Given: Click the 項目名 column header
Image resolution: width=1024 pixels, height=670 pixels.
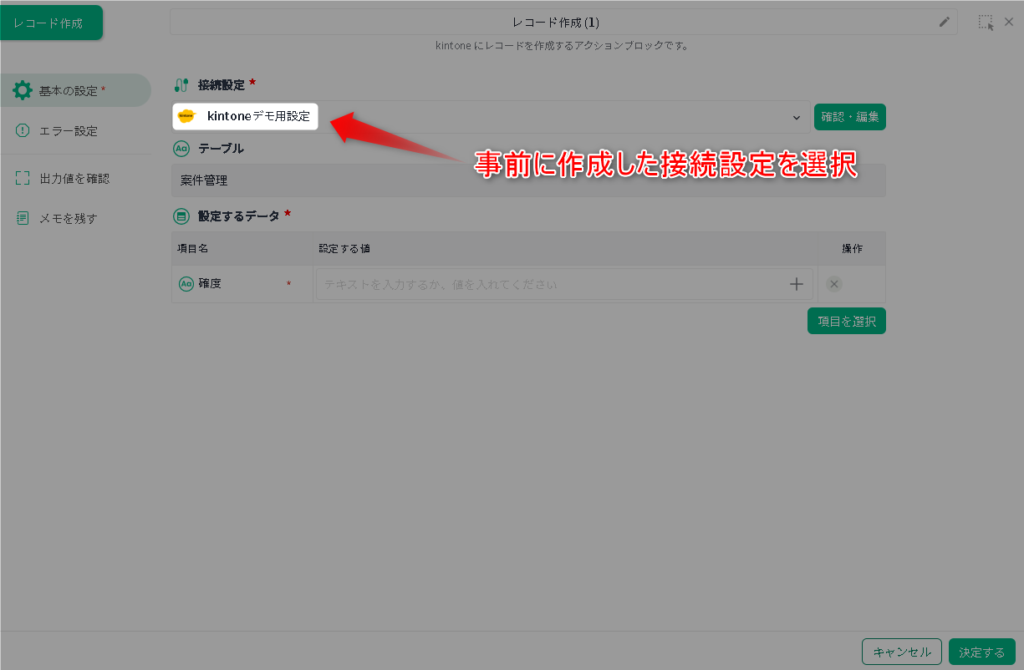Looking at the screenshot, I should pos(193,248).
